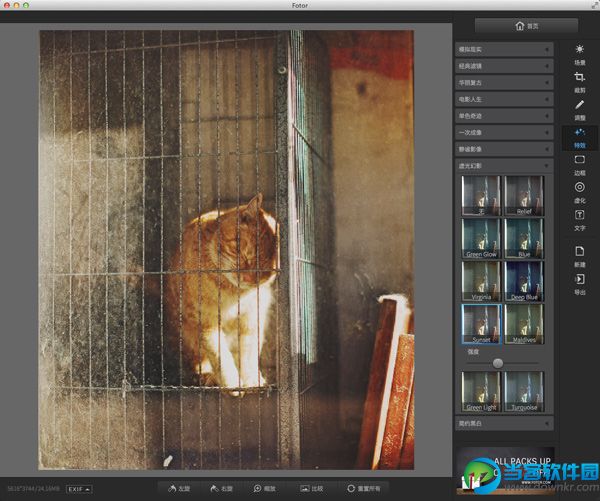Select the 虚化 tilt-shift tool
The height and width of the screenshot is (501, 600).
tap(580, 189)
